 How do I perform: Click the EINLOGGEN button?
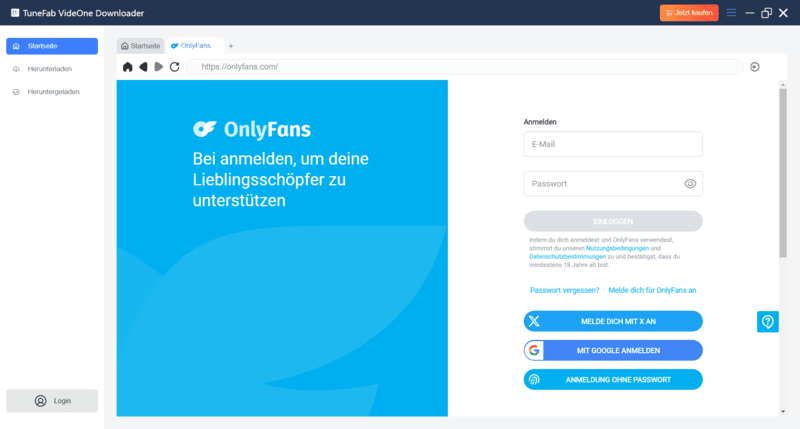tap(613, 221)
